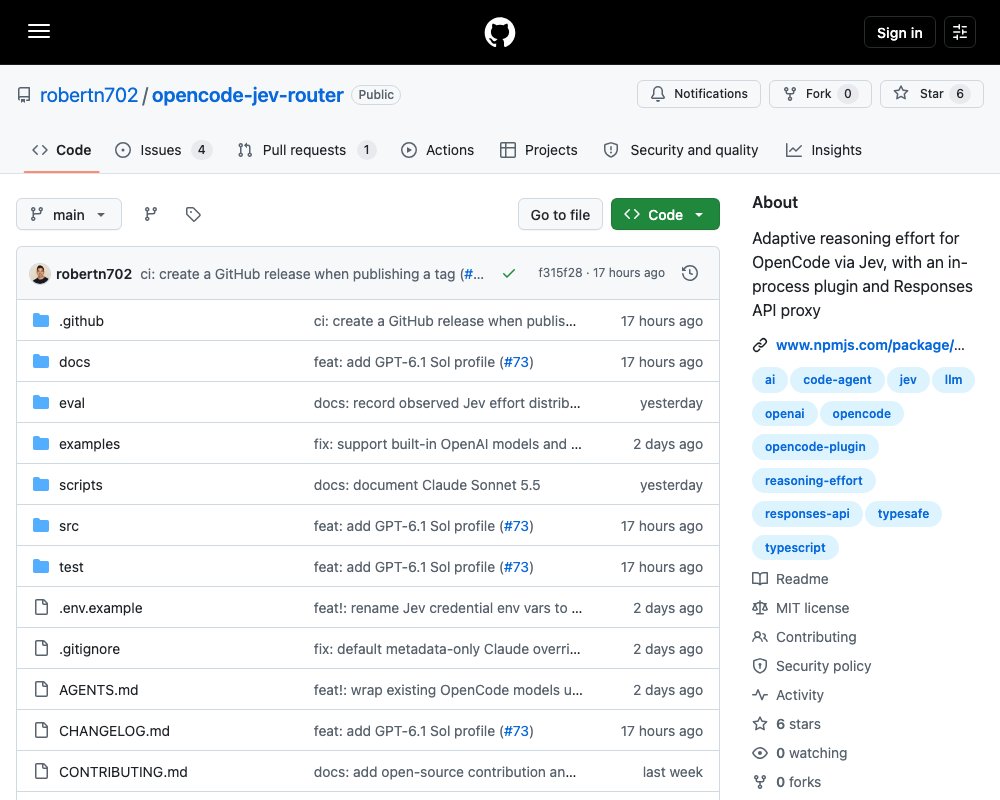Click robertn702's avatar in commit row
This screenshot has height=800, width=1000.
tap(40, 274)
